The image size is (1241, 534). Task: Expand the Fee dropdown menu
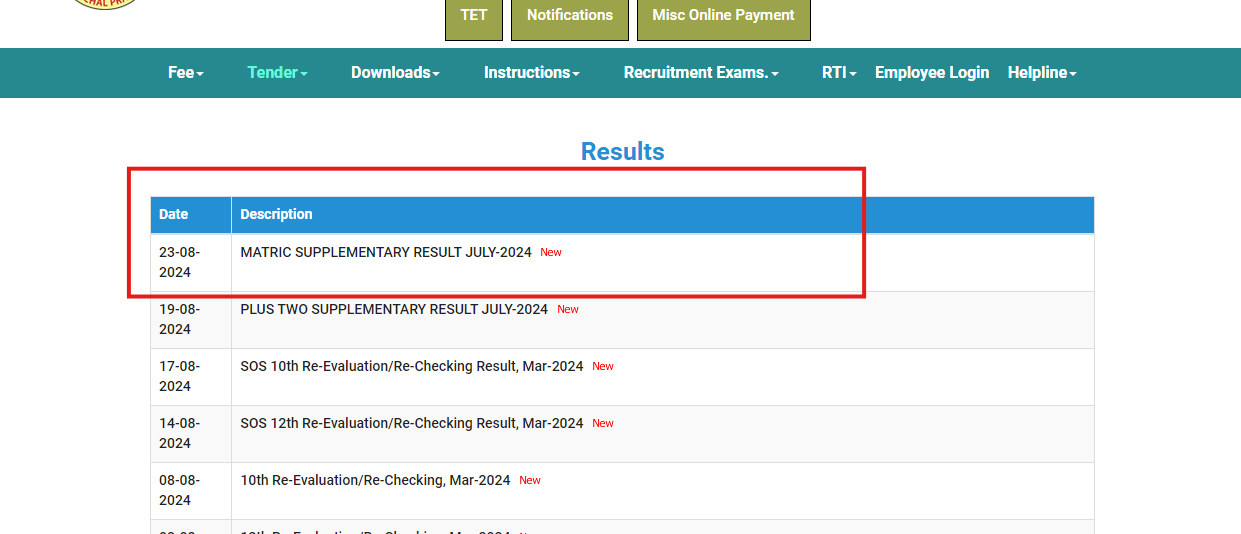[x=186, y=73]
